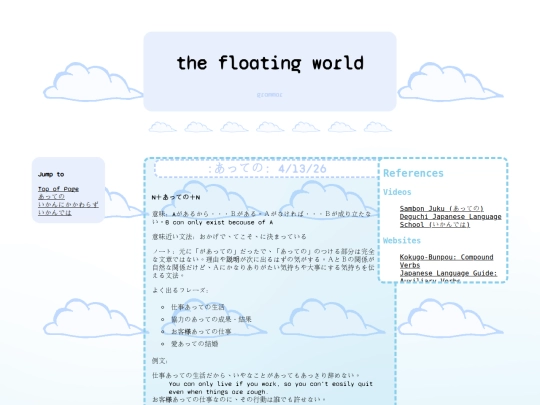Click the 'Jump to' label
The image size is (540, 405).
click(x=51, y=174)
